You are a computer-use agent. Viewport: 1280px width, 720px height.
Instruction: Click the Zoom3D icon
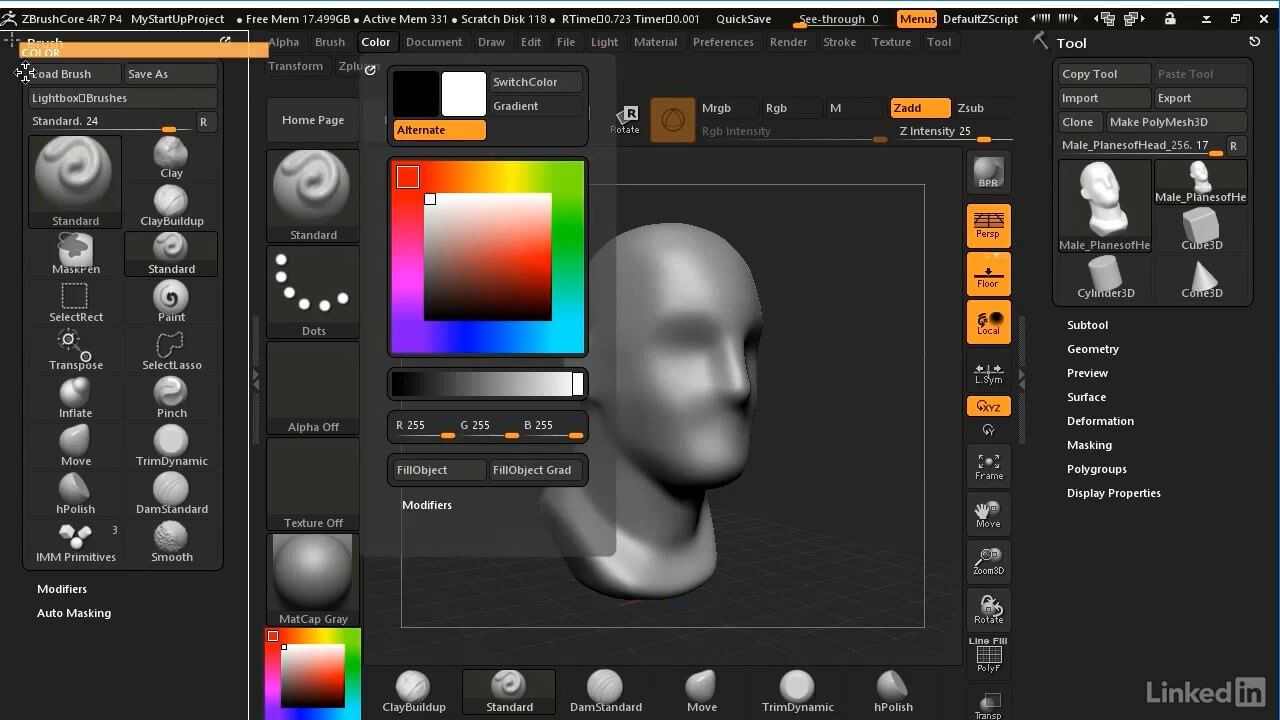coord(988,562)
